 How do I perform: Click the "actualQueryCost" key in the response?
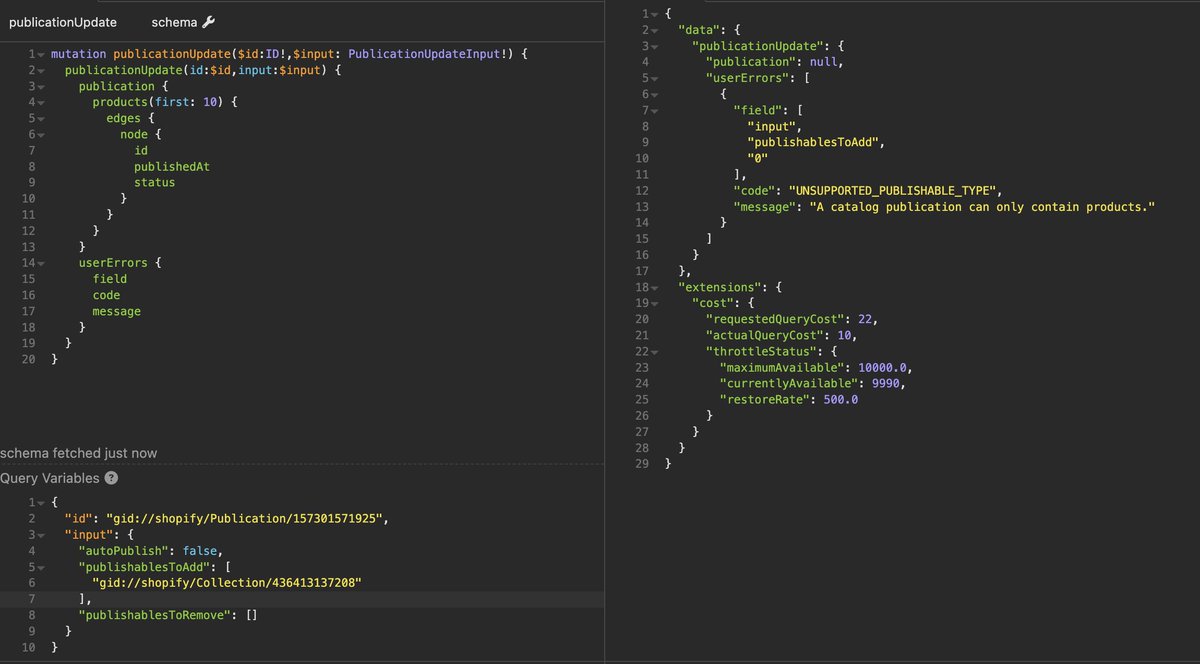[763, 335]
